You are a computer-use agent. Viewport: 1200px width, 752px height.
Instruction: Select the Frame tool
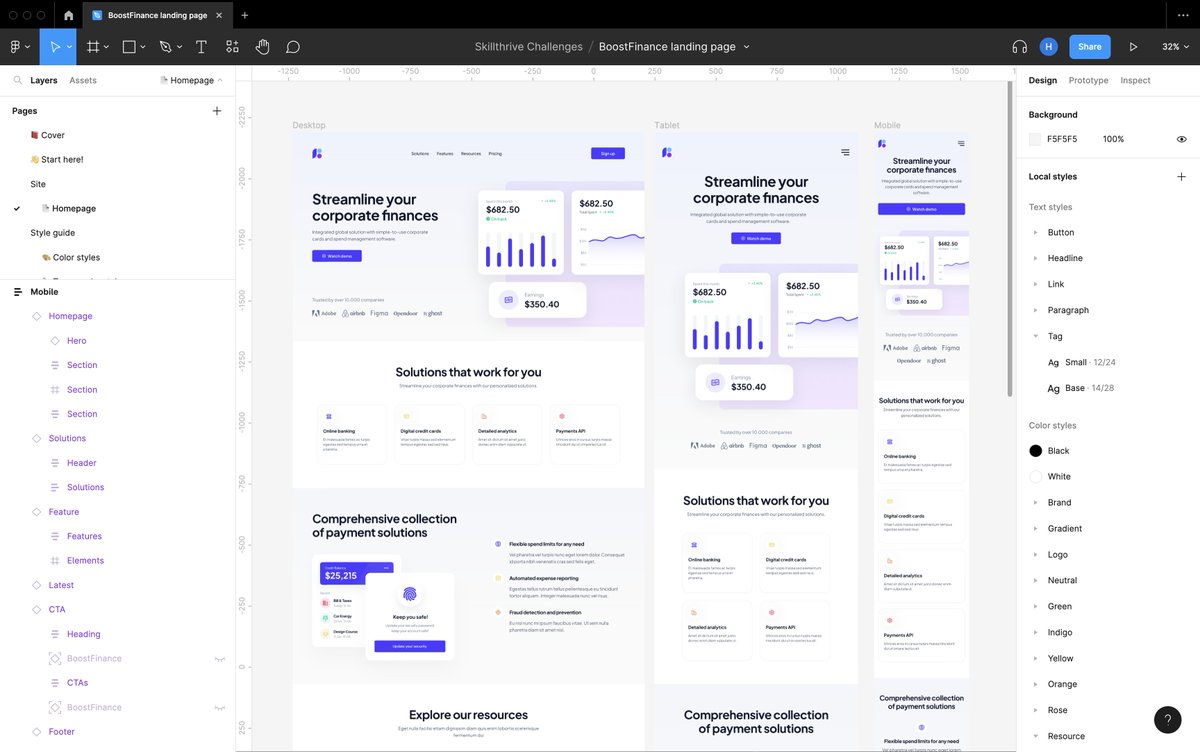(93, 47)
